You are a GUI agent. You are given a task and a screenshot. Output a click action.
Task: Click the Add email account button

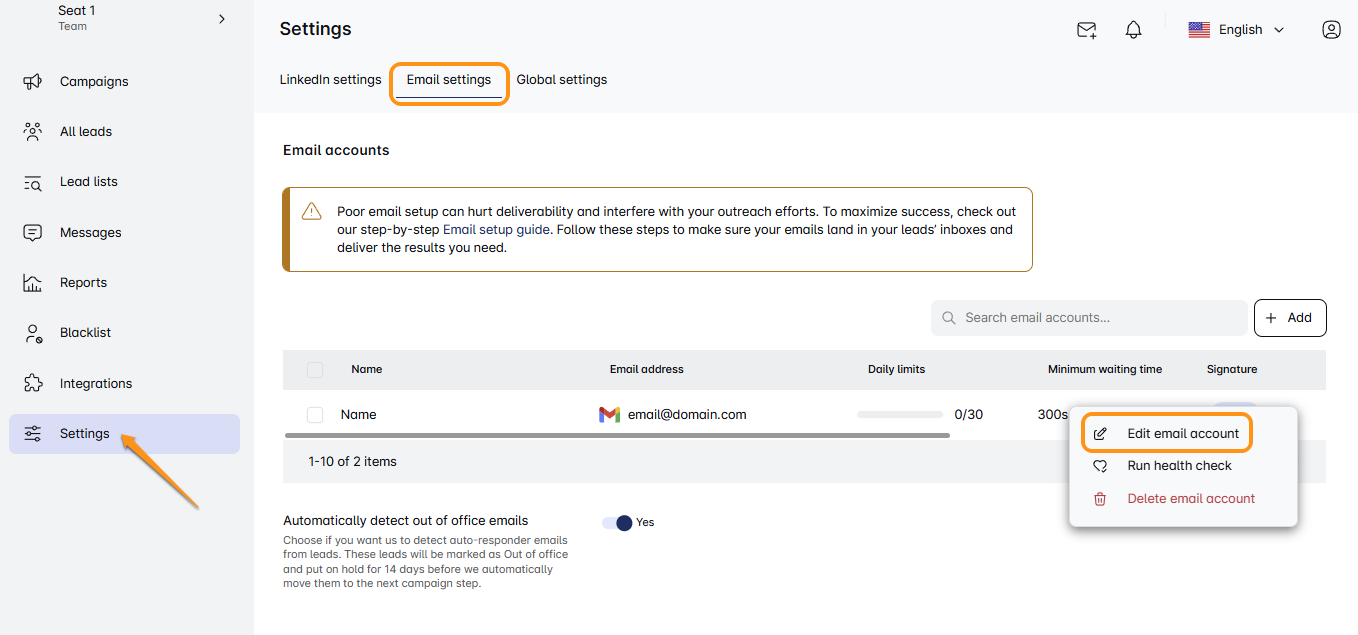click(x=1289, y=318)
